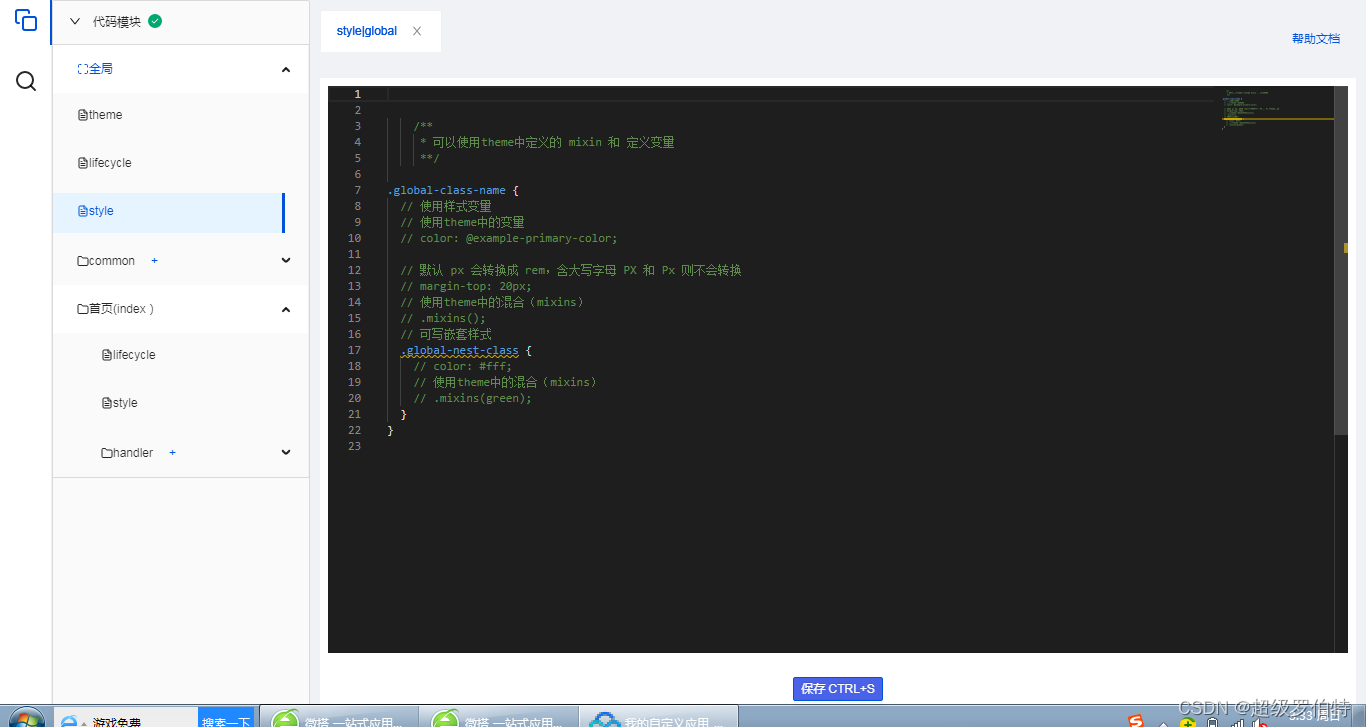The height and width of the screenshot is (727, 1366).
Task: Add a new item to common folder
Action: [154, 261]
